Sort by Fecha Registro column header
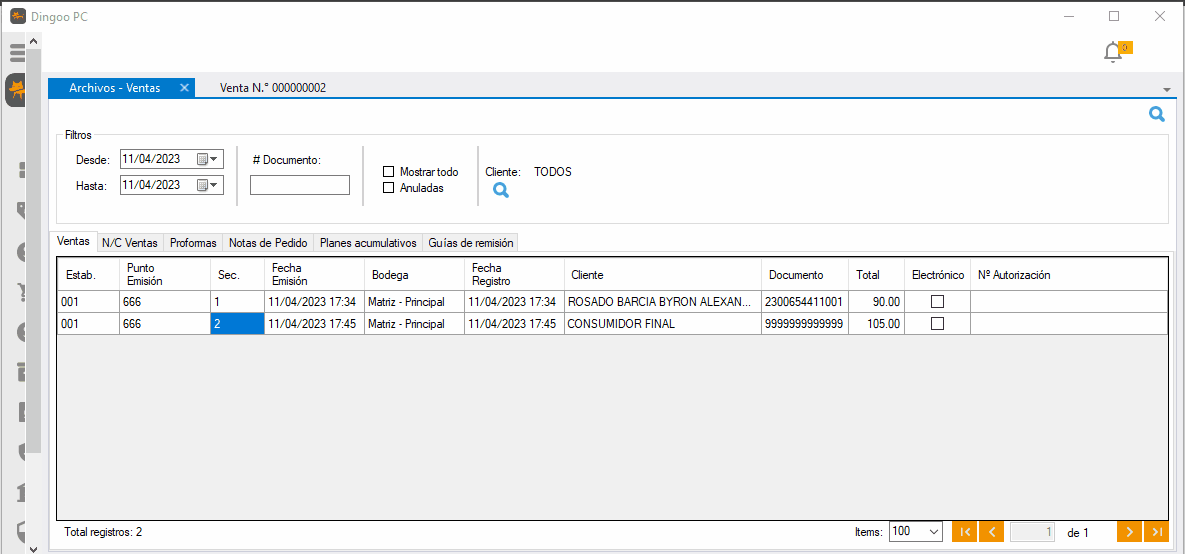The image size is (1185, 554). [514, 274]
